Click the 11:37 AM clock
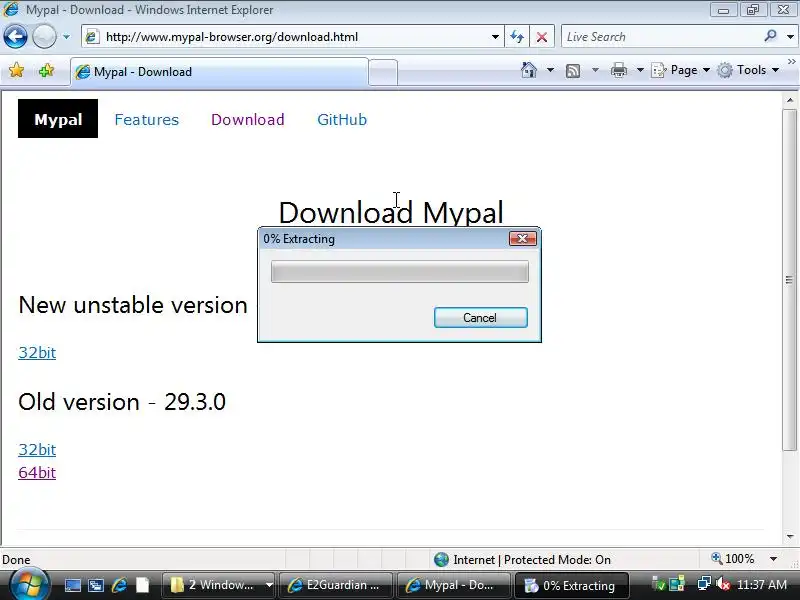This screenshot has width=800, height=600. tap(762, 585)
